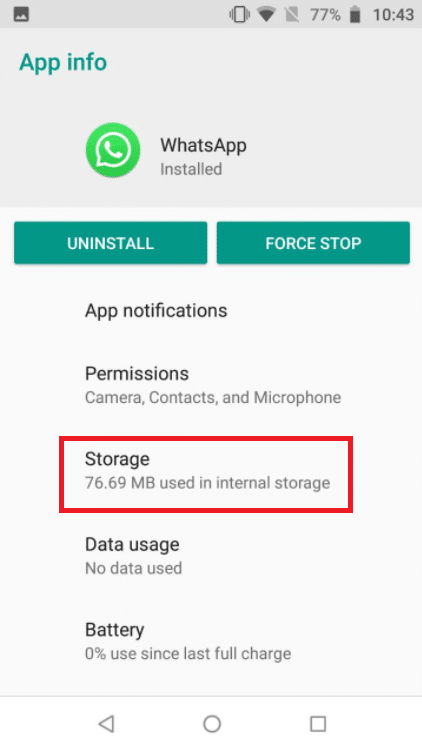This screenshot has width=422, height=751.
Task: Tap the vibrate mode status icon
Action: pos(239,15)
